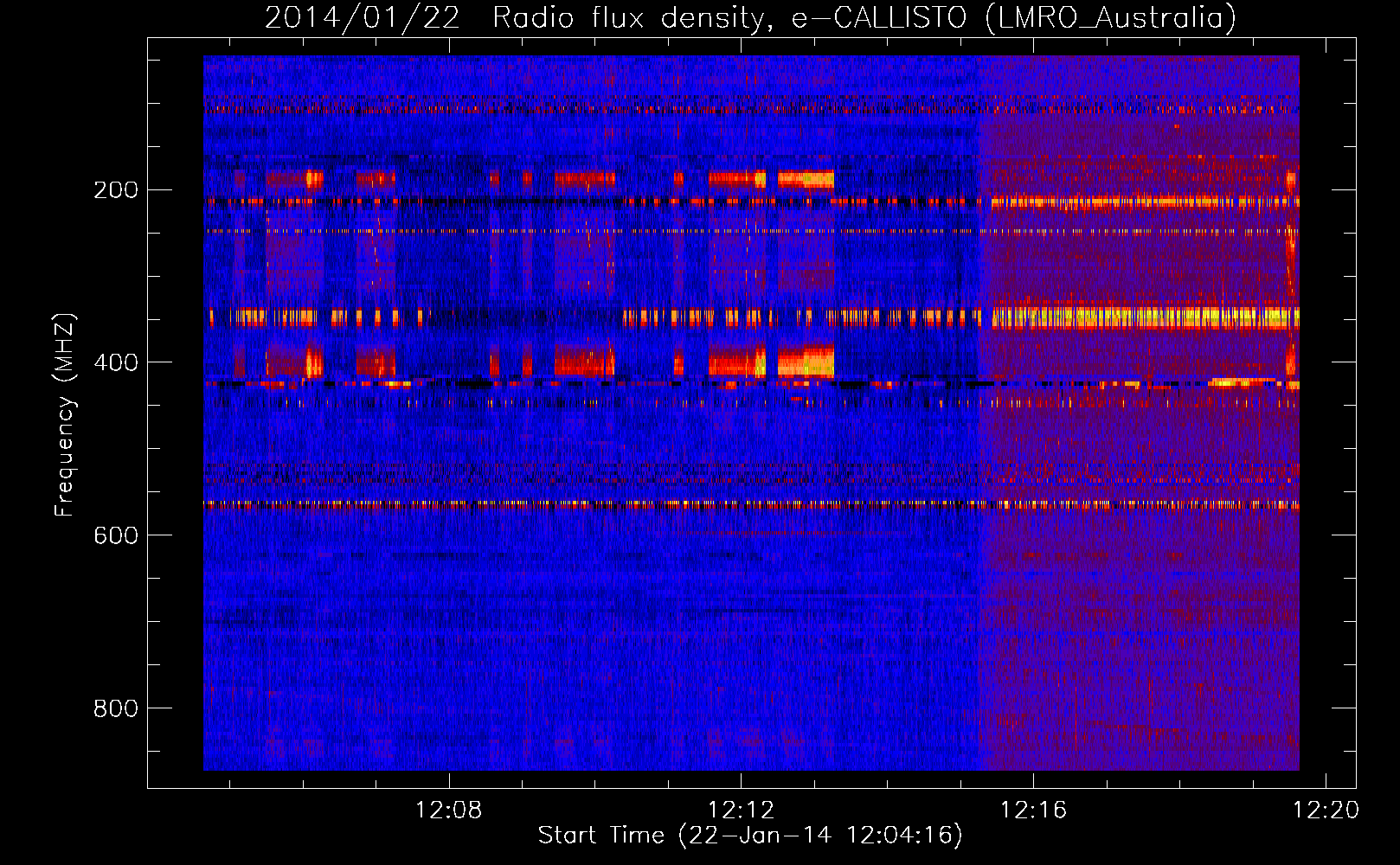This screenshot has width=1400, height=865.
Task: Click the 800 frequency tick label
Action: click(x=116, y=708)
